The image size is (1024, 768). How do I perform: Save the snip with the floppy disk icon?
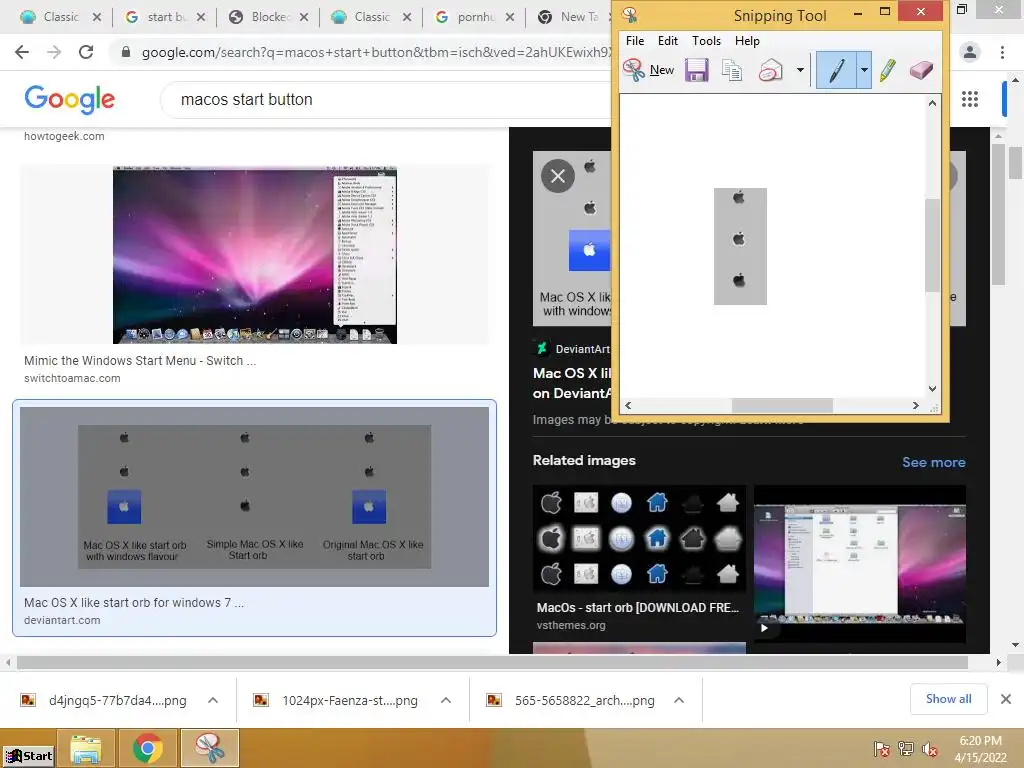pos(697,70)
